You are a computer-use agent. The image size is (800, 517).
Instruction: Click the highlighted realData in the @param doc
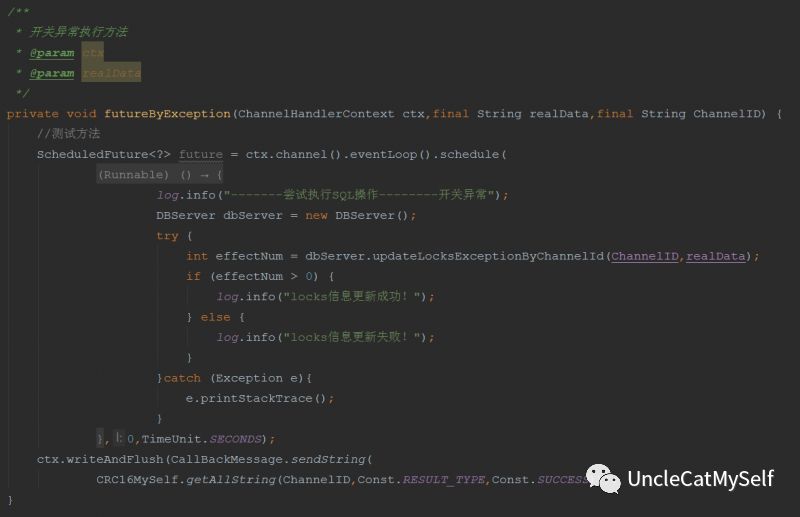click(x=111, y=73)
